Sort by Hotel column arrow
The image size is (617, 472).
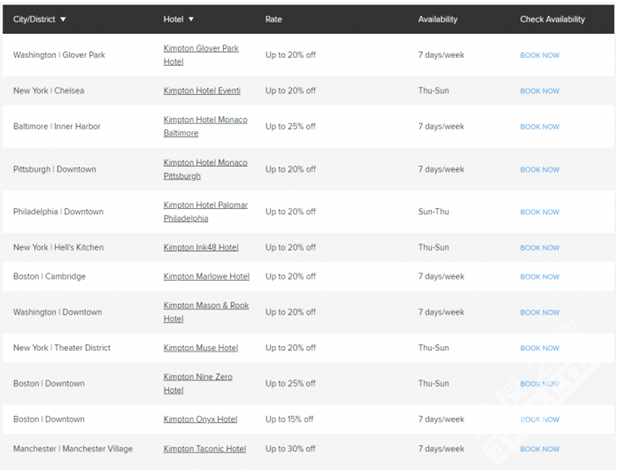click(191, 19)
